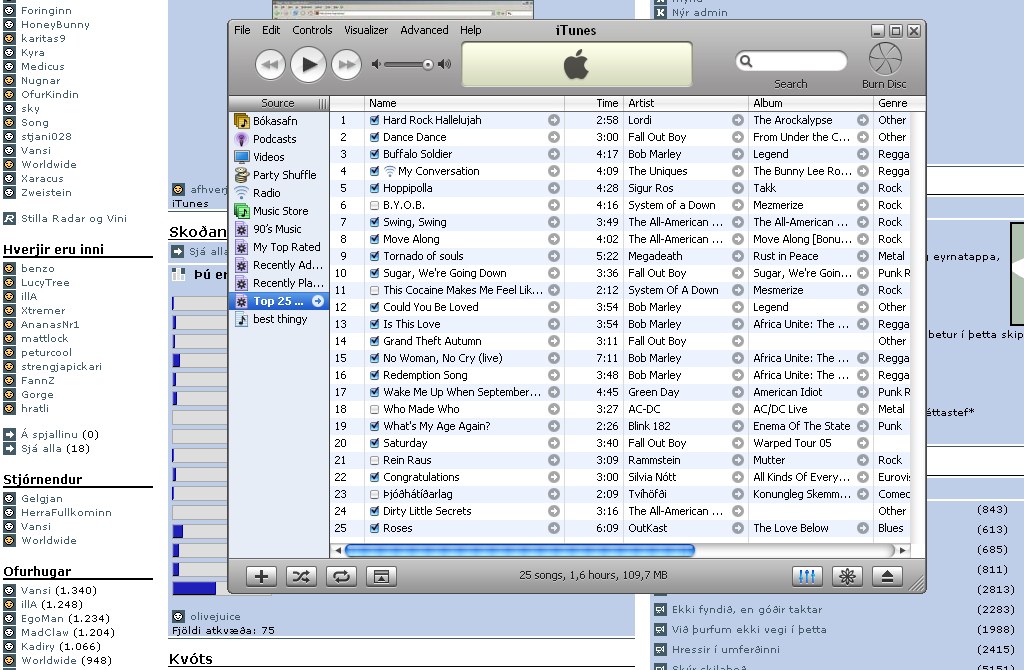This screenshot has width=1024, height=670.
Task: Open the equalizer window button
Action: click(x=807, y=576)
